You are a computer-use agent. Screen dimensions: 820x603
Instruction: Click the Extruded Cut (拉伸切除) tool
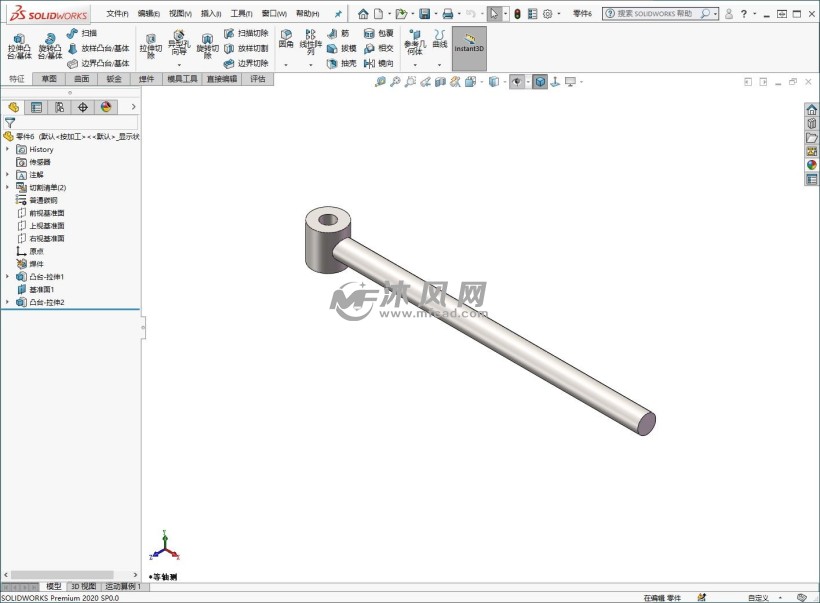151,46
